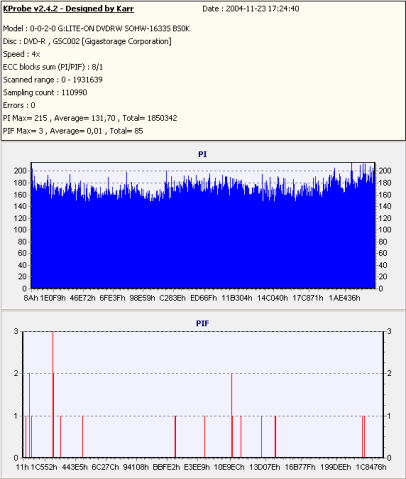Viewport: 406px width, 479px height.
Task: Click the PIF chart x-axis label 94108h
Action: (136, 467)
